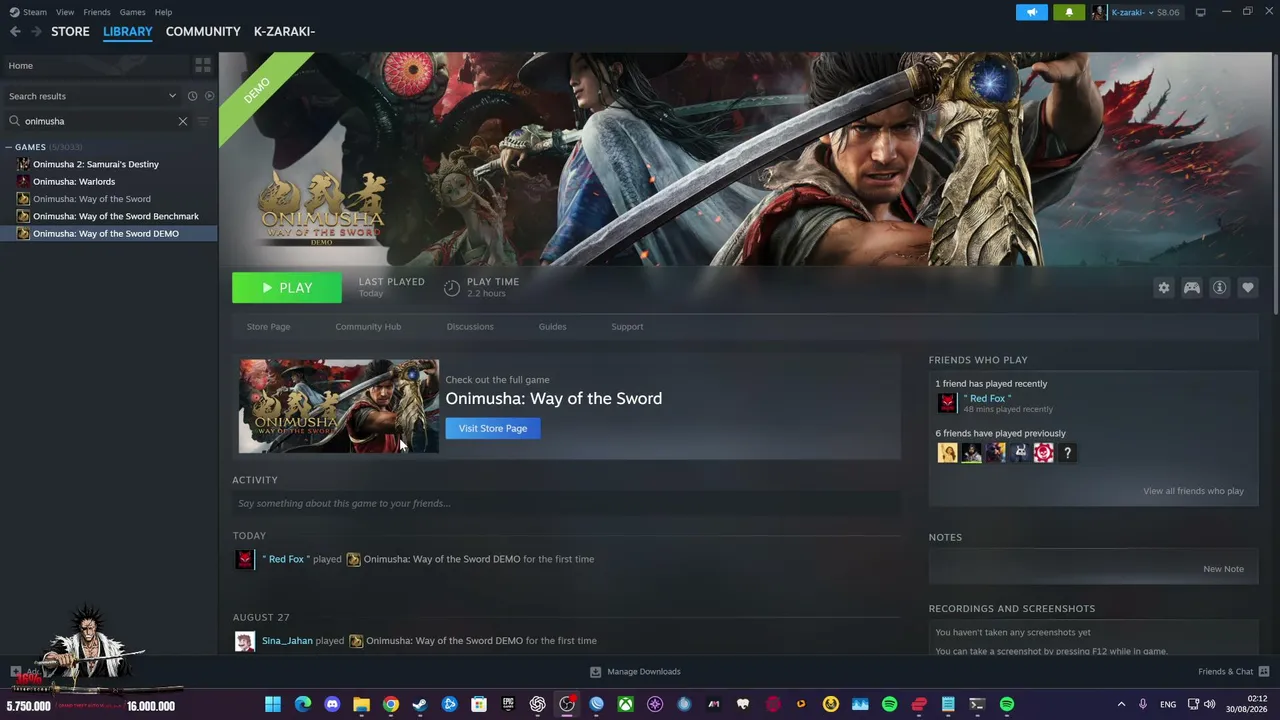The width and height of the screenshot is (1280, 720).
Task: Click the Onimusha full game thumbnail
Action: pos(338,406)
